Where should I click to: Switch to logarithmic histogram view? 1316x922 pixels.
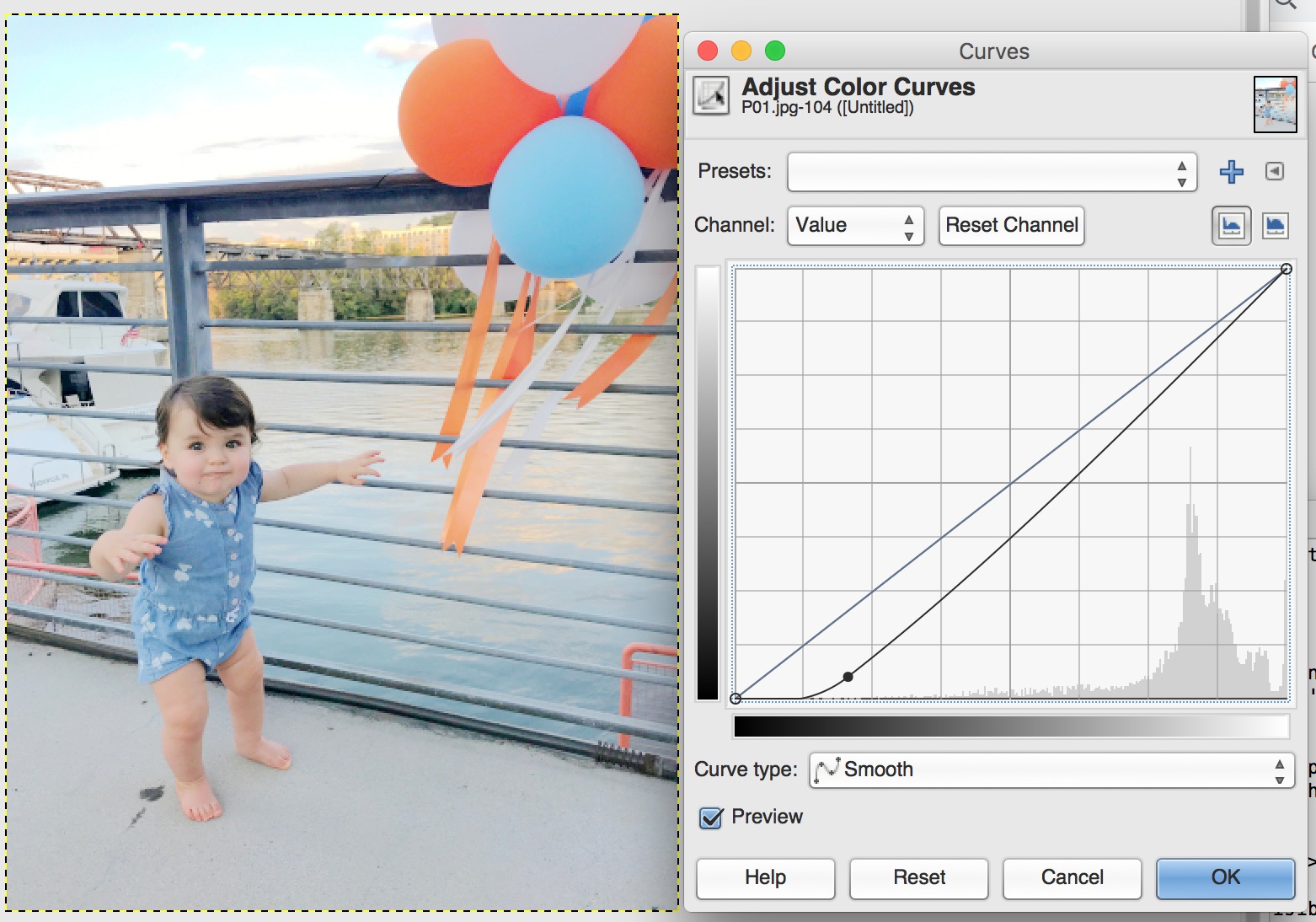[1275, 226]
